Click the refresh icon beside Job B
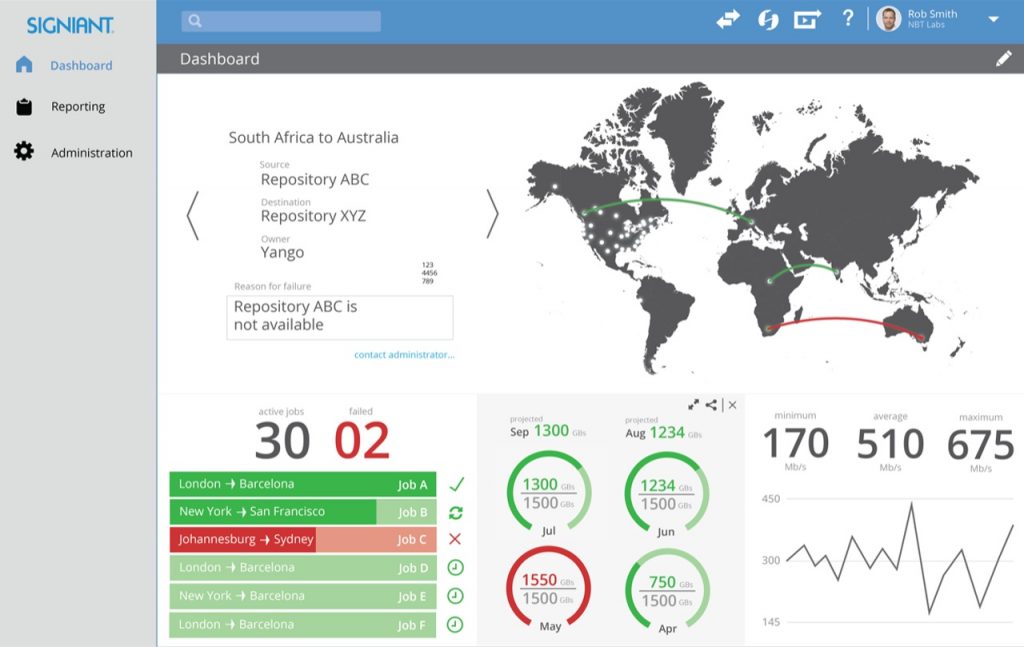 (x=456, y=511)
